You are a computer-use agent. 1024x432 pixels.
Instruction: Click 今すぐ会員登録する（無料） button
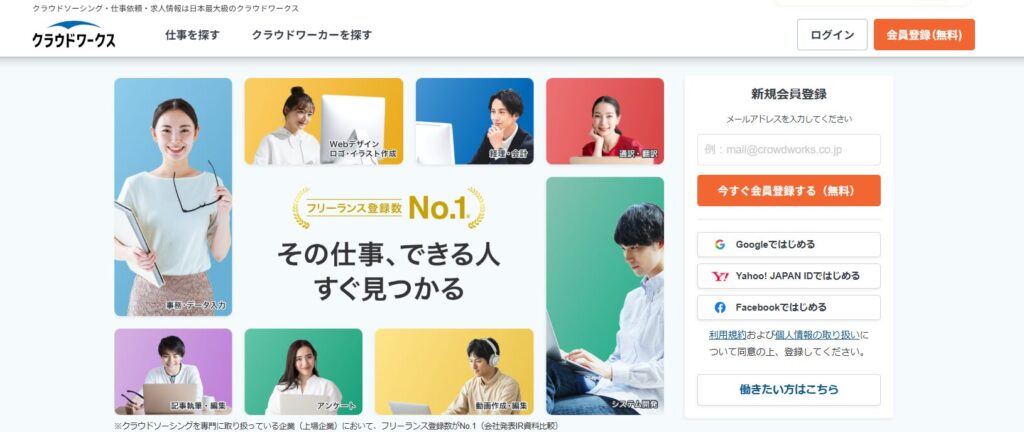(788, 191)
